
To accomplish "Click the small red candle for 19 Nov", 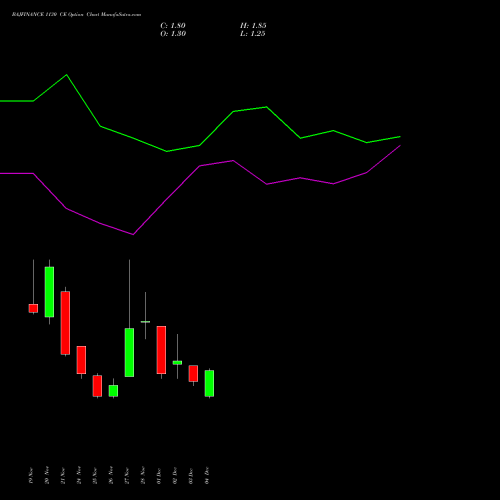I will (x=33, y=308).
